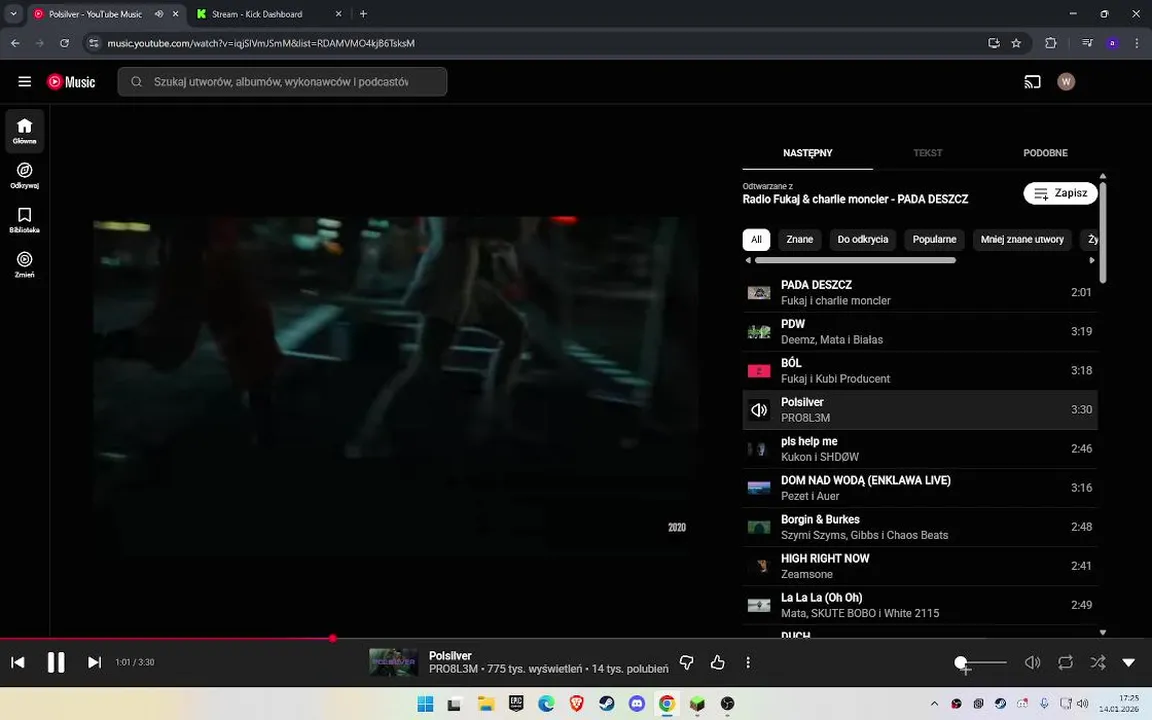Select the now-playing Polsilver queue row
This screenshot has width=1152, height=720.
(x=920, y=409)
